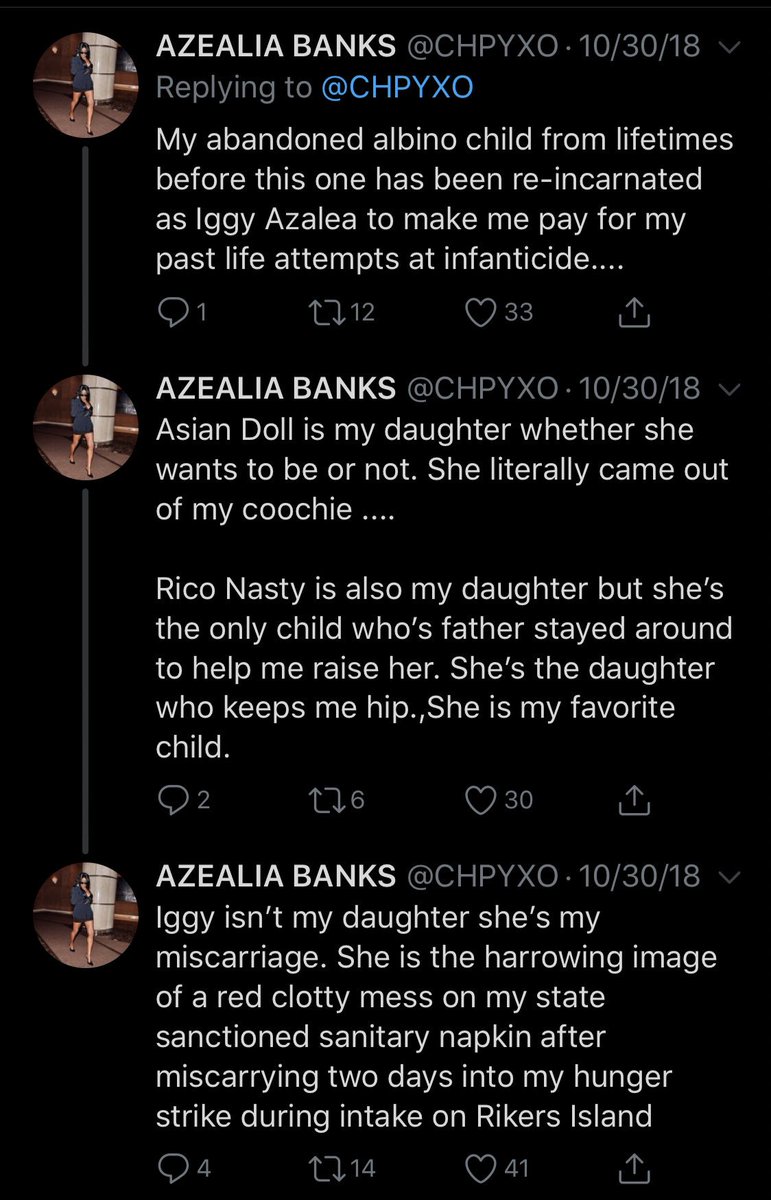Expand the second tweet's more-options arrow
This screenshot has height=1200, width=771.
[x=729, y=389]
